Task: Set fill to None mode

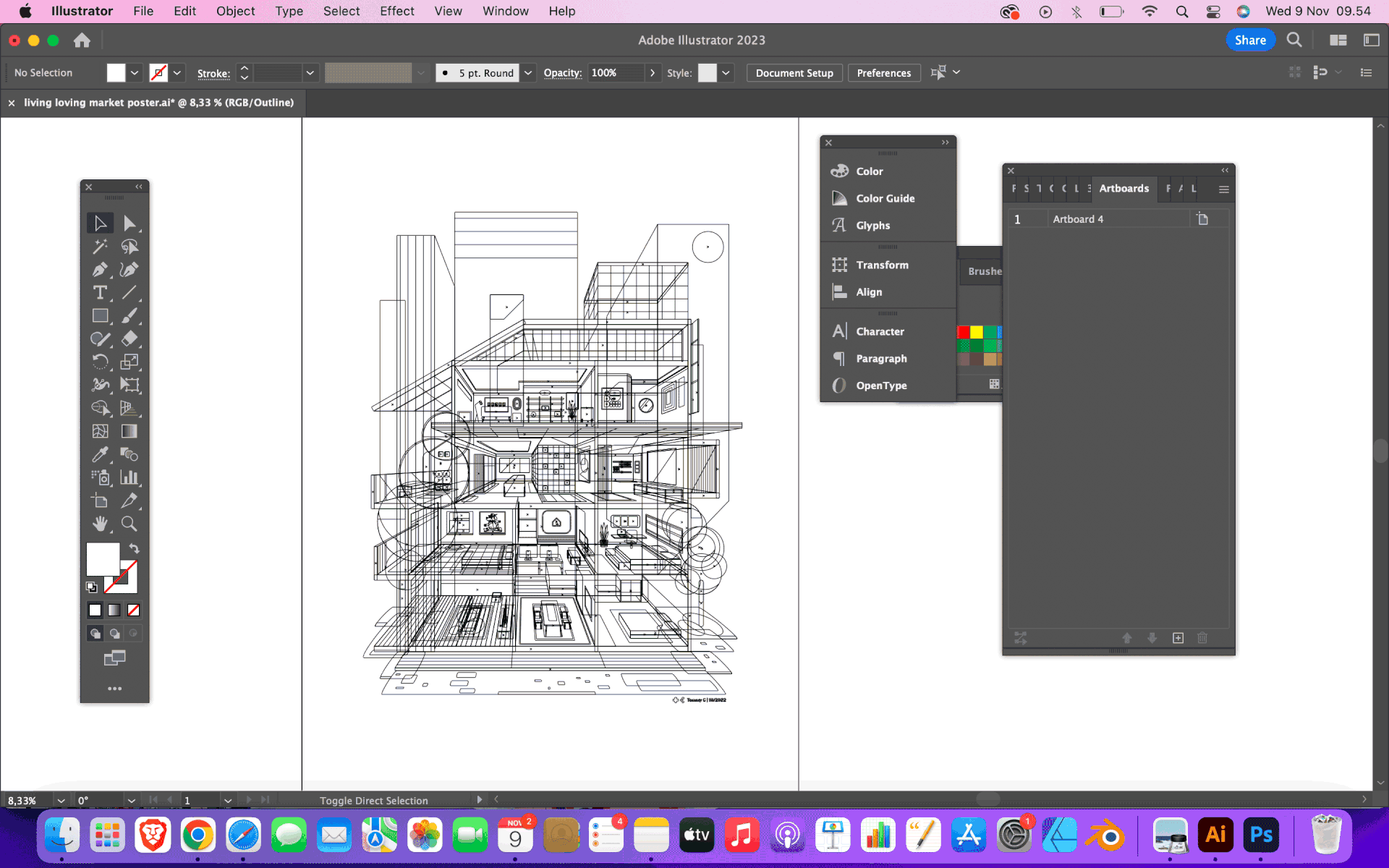Action: [133, 610]
